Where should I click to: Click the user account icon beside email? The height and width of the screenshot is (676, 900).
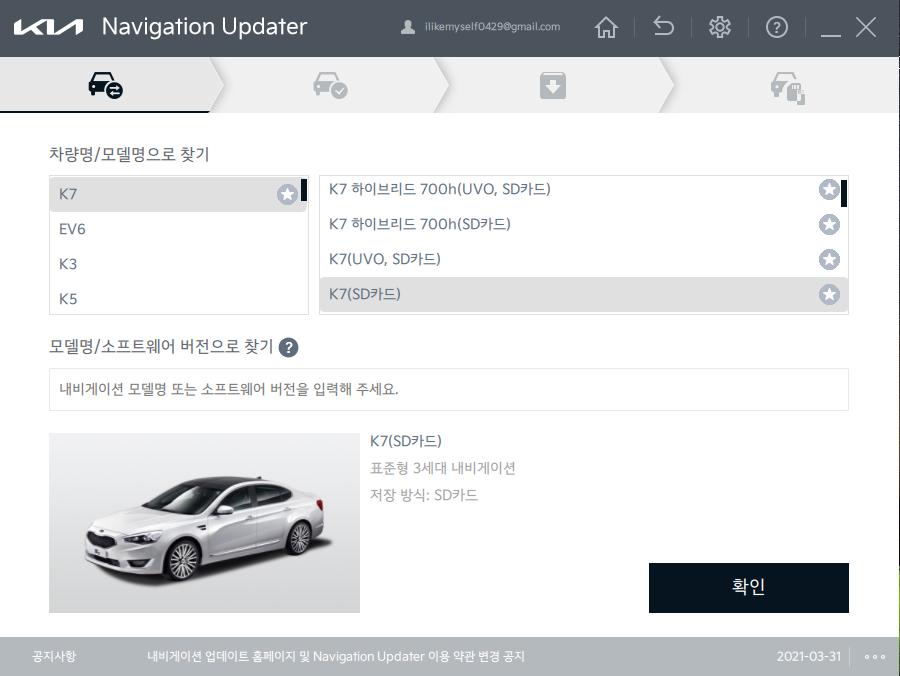coord(407,28)
